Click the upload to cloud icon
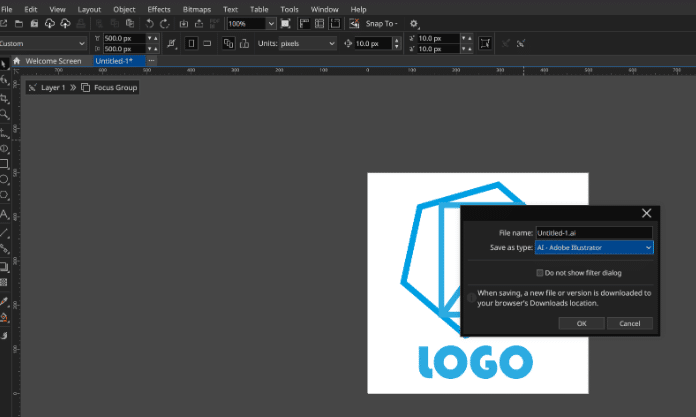 click(65, 24)
